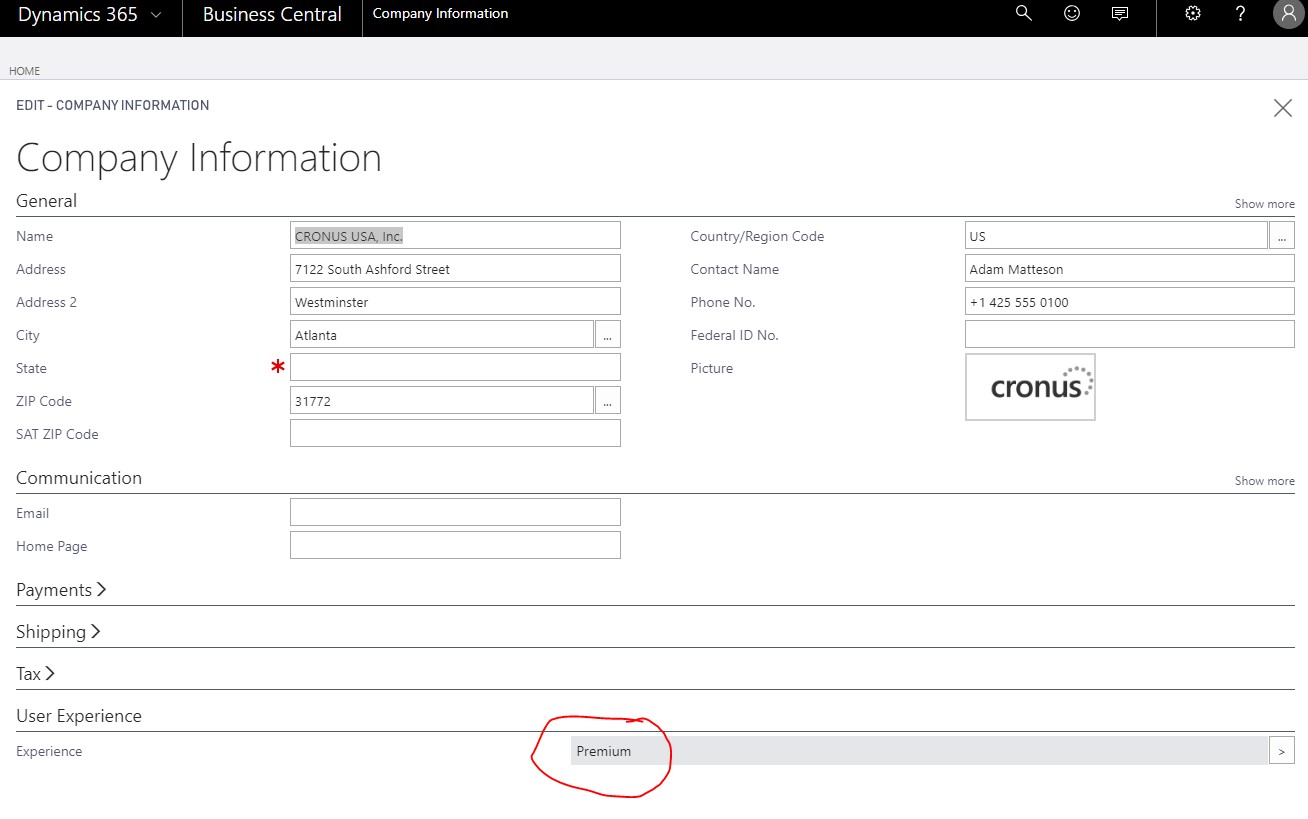Click the Name field CRONUS USA, Inc.
1308x819 pixels.
click(455, 236)
